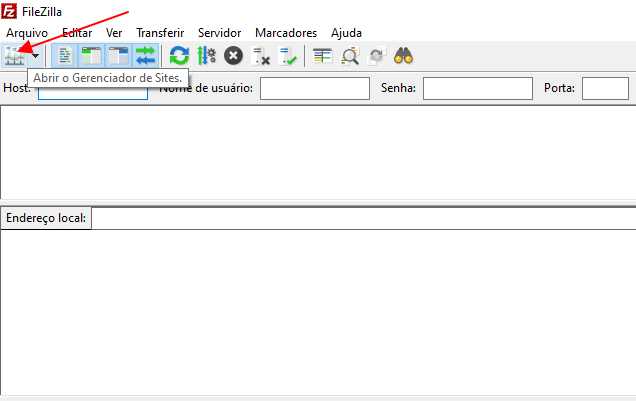
Task: Reconnect to the last used server
Action: (287, 56)
